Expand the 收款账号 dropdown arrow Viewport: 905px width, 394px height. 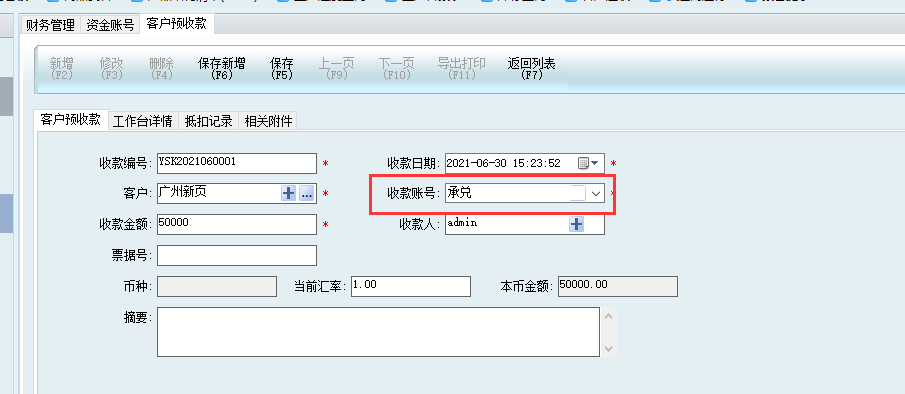click(x=596, y=194)
